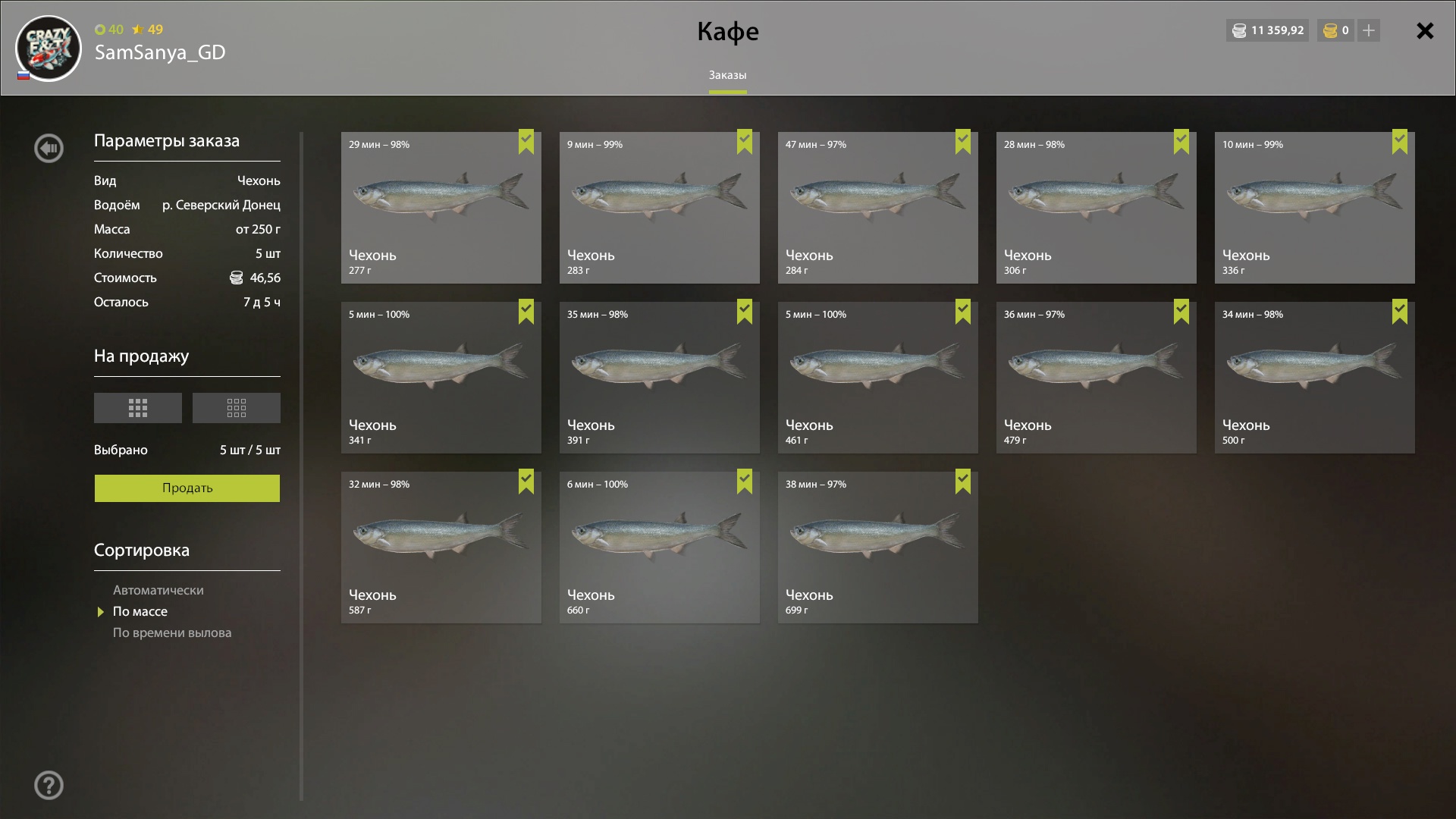Image resolution: width=1456 pixels, height=819 pixels.
Task: Select sorting option Автоматически
Action: pyautogui.click(x=158, y=590)
